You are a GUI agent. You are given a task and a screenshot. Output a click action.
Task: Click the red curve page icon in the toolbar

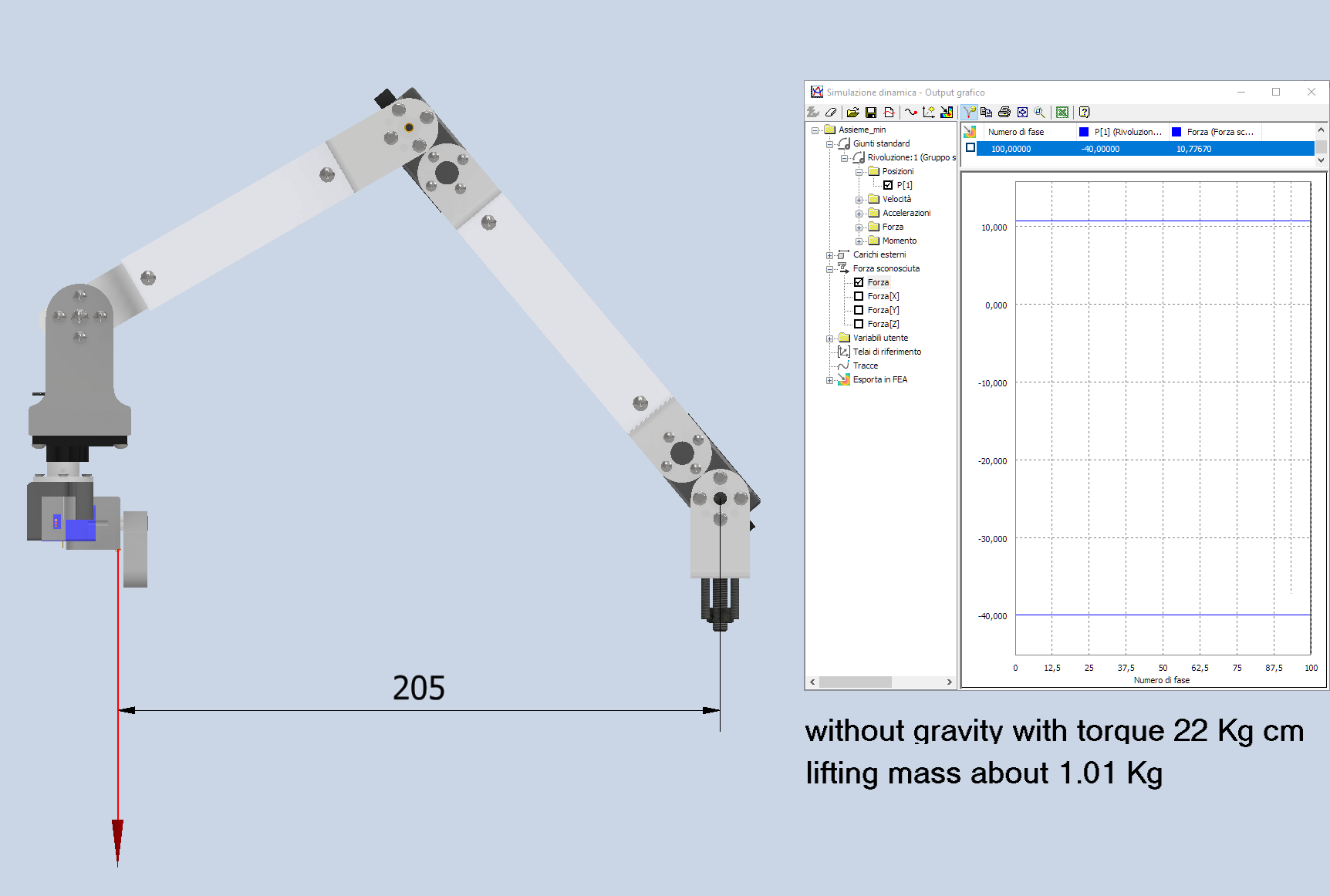point(889,113)
